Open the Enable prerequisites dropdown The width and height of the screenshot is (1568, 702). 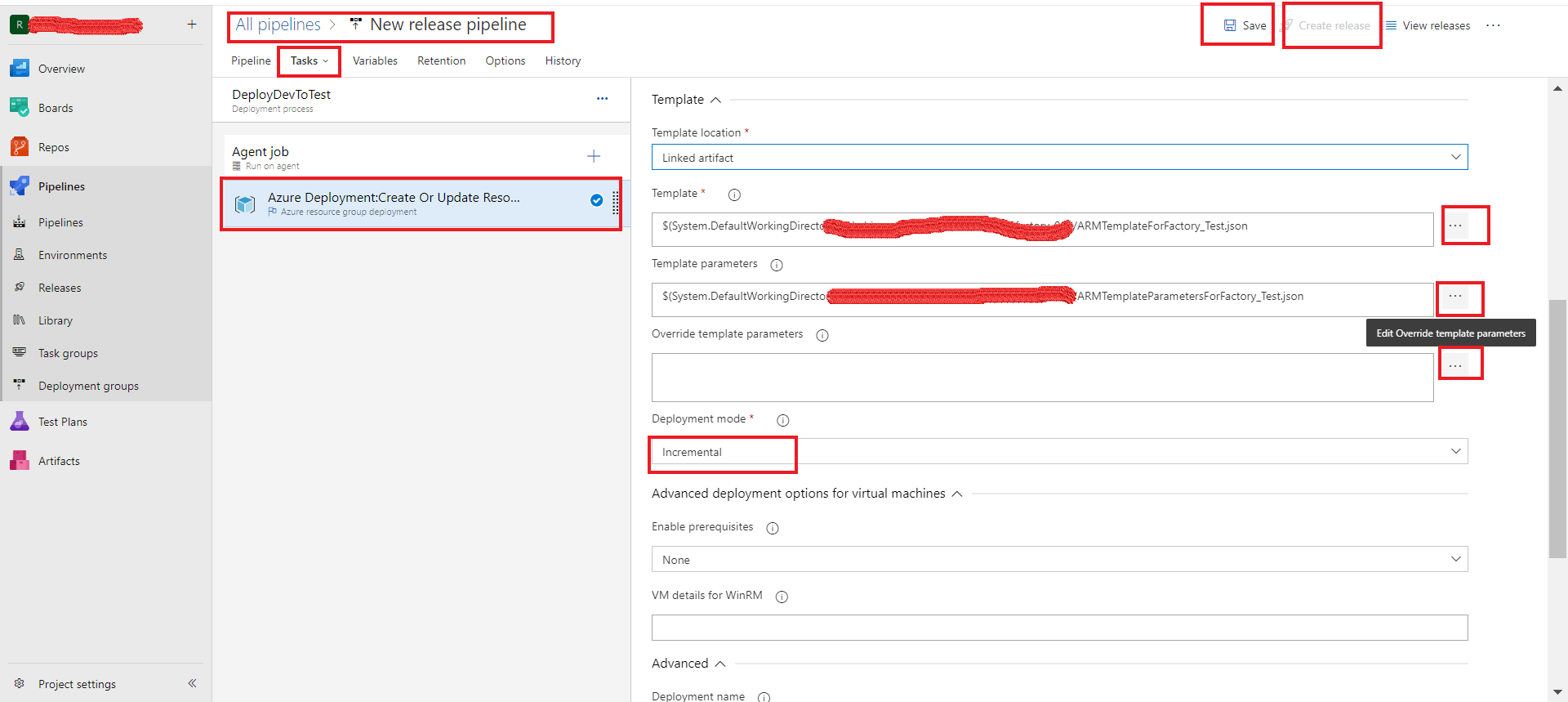pyautogui.click(x=1059, y=560)
